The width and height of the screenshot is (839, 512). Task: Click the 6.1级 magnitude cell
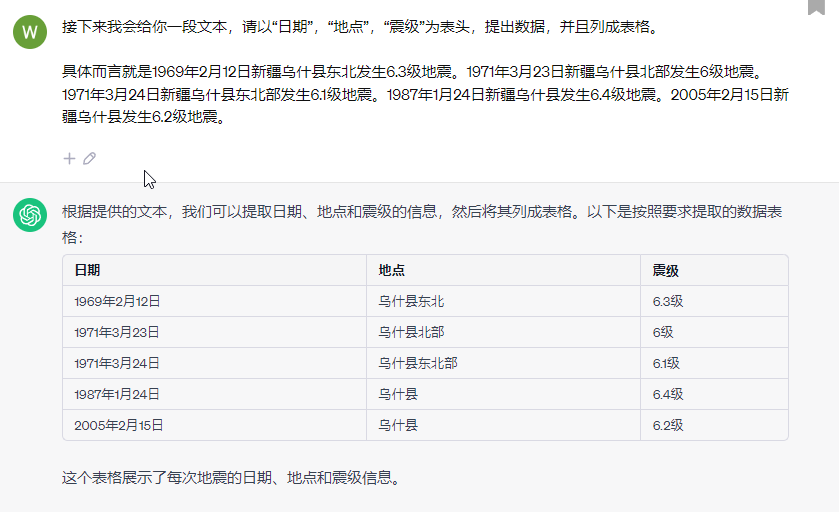666,364
